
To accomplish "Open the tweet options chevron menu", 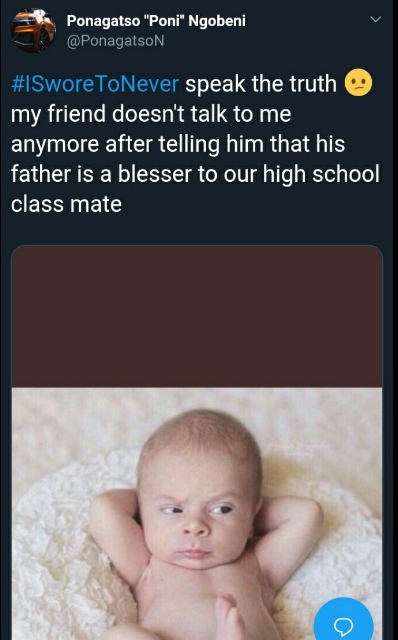I will [x=375, y=20].
